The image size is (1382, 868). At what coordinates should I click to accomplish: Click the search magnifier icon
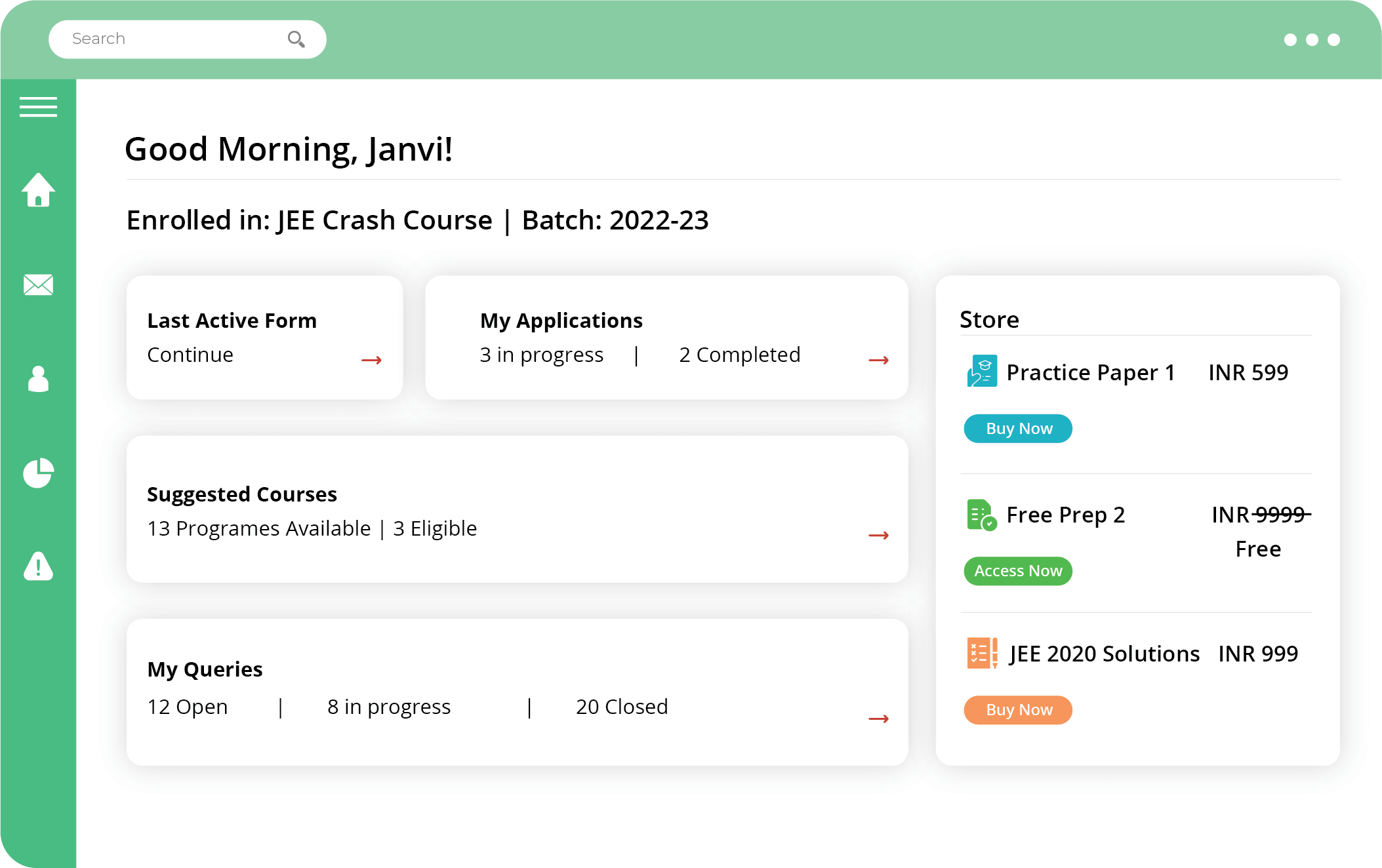[x=296, y=39]
